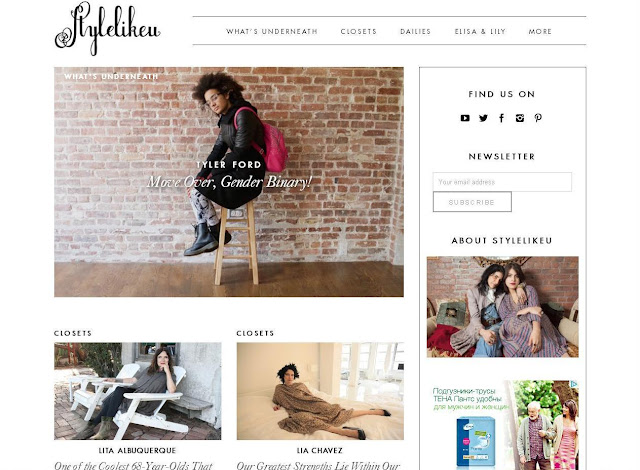
Task: Open the What's Underneath menu item
Action: (x=272, y=31)
